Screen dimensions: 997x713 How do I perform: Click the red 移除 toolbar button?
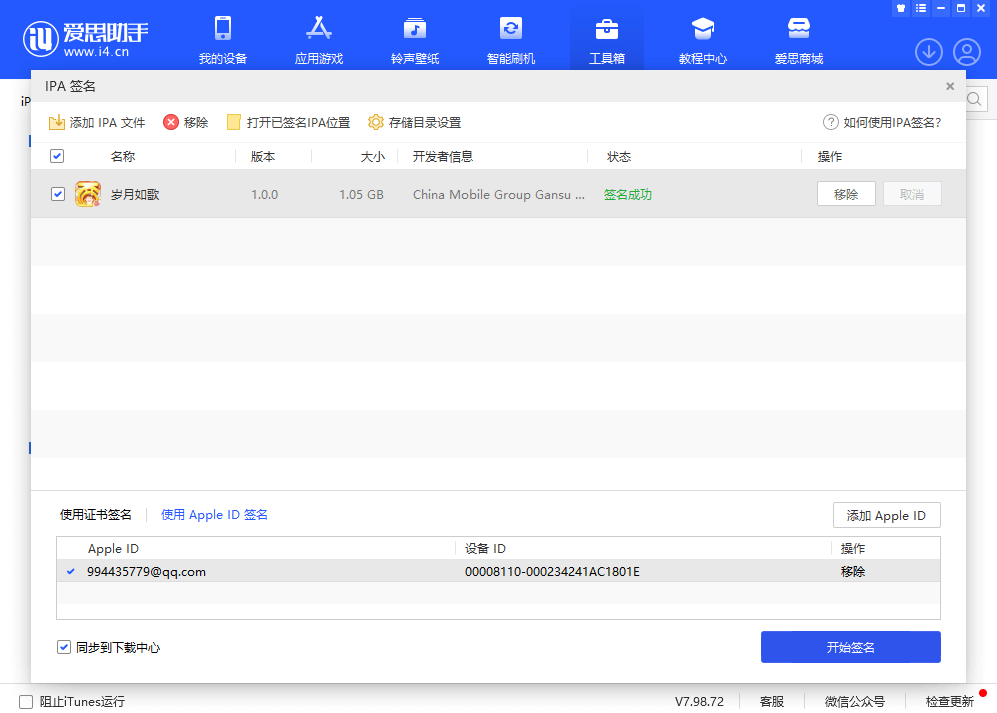tap(186, 122)
